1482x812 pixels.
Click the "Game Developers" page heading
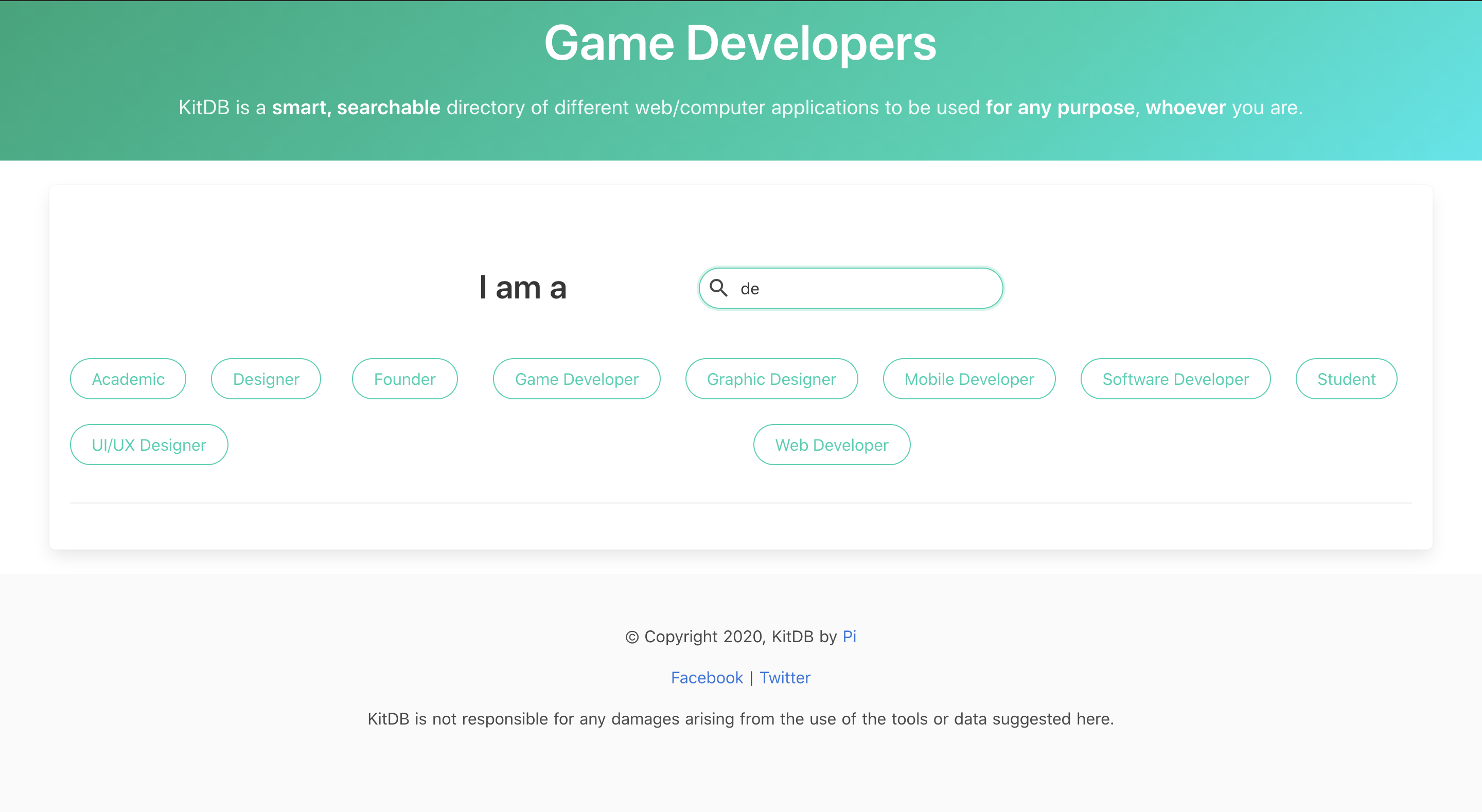pos(740,43)
